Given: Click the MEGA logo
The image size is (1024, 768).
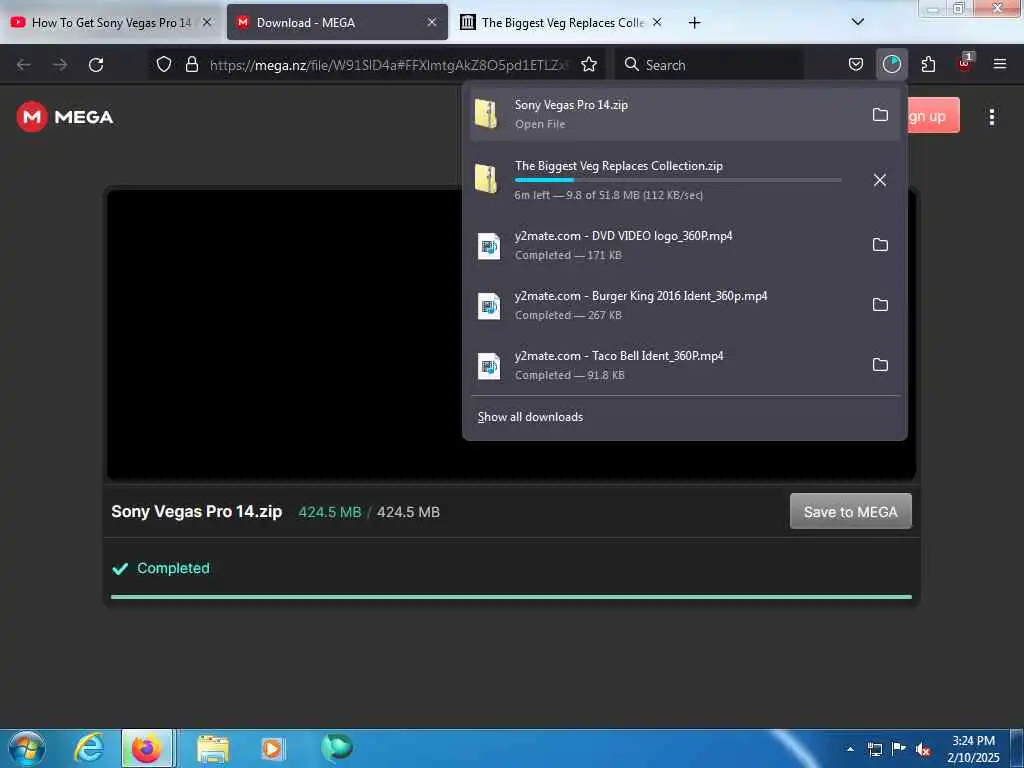Looking at the screenshot, I should tap(65, 117).
